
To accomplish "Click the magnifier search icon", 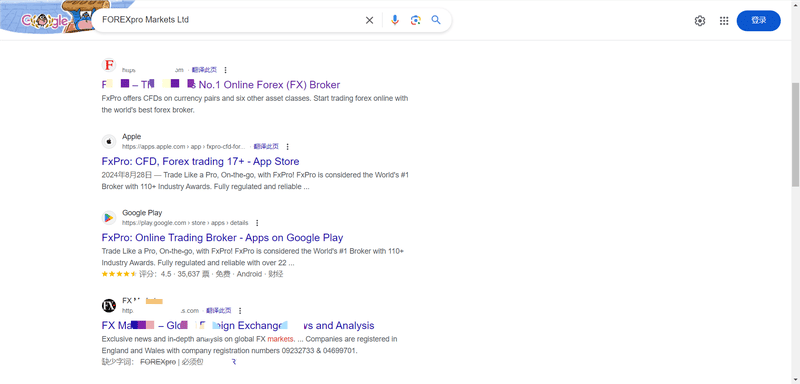I will [436, 20].
